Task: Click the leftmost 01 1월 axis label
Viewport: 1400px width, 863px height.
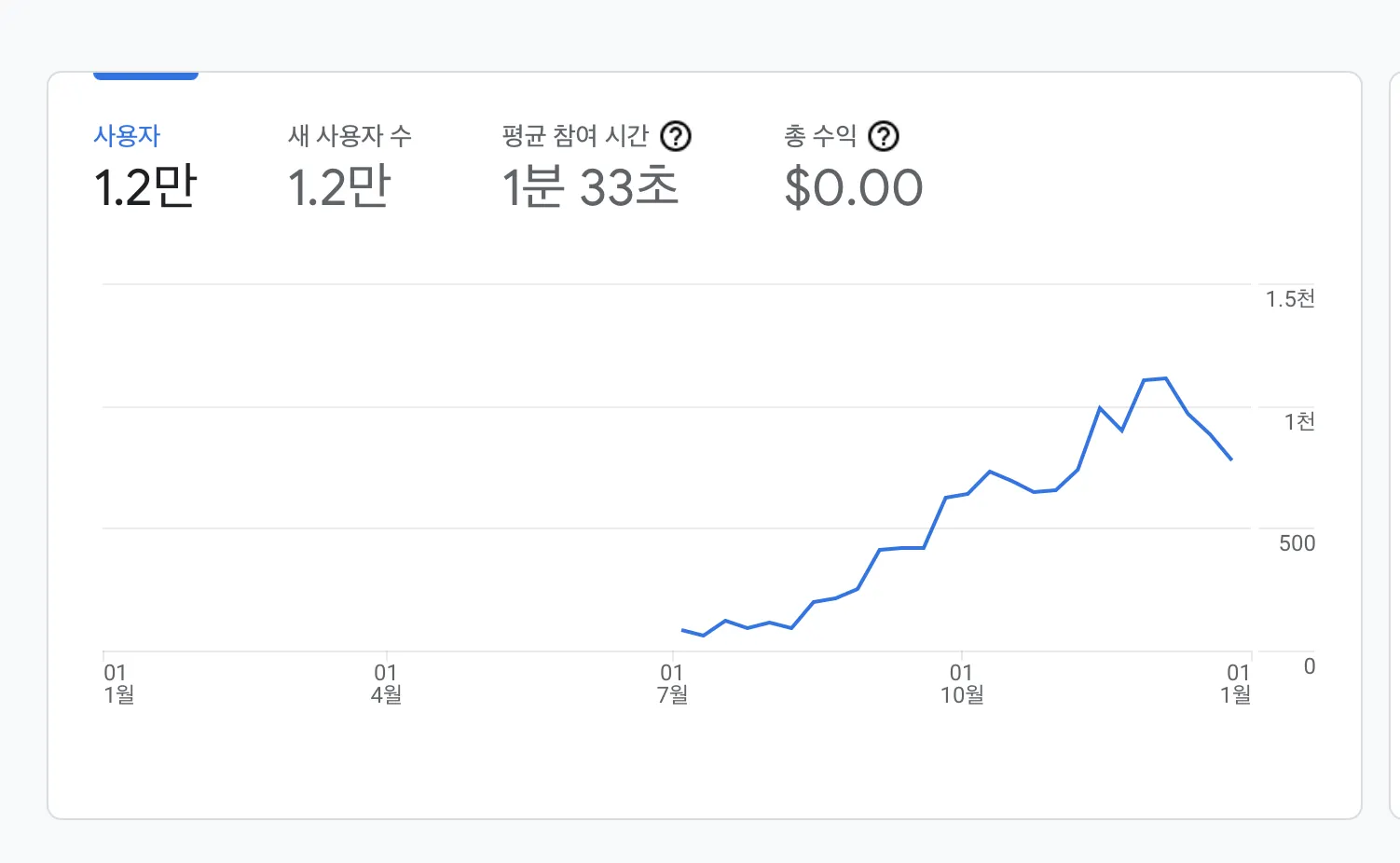Action: click(x=118, y=683)
